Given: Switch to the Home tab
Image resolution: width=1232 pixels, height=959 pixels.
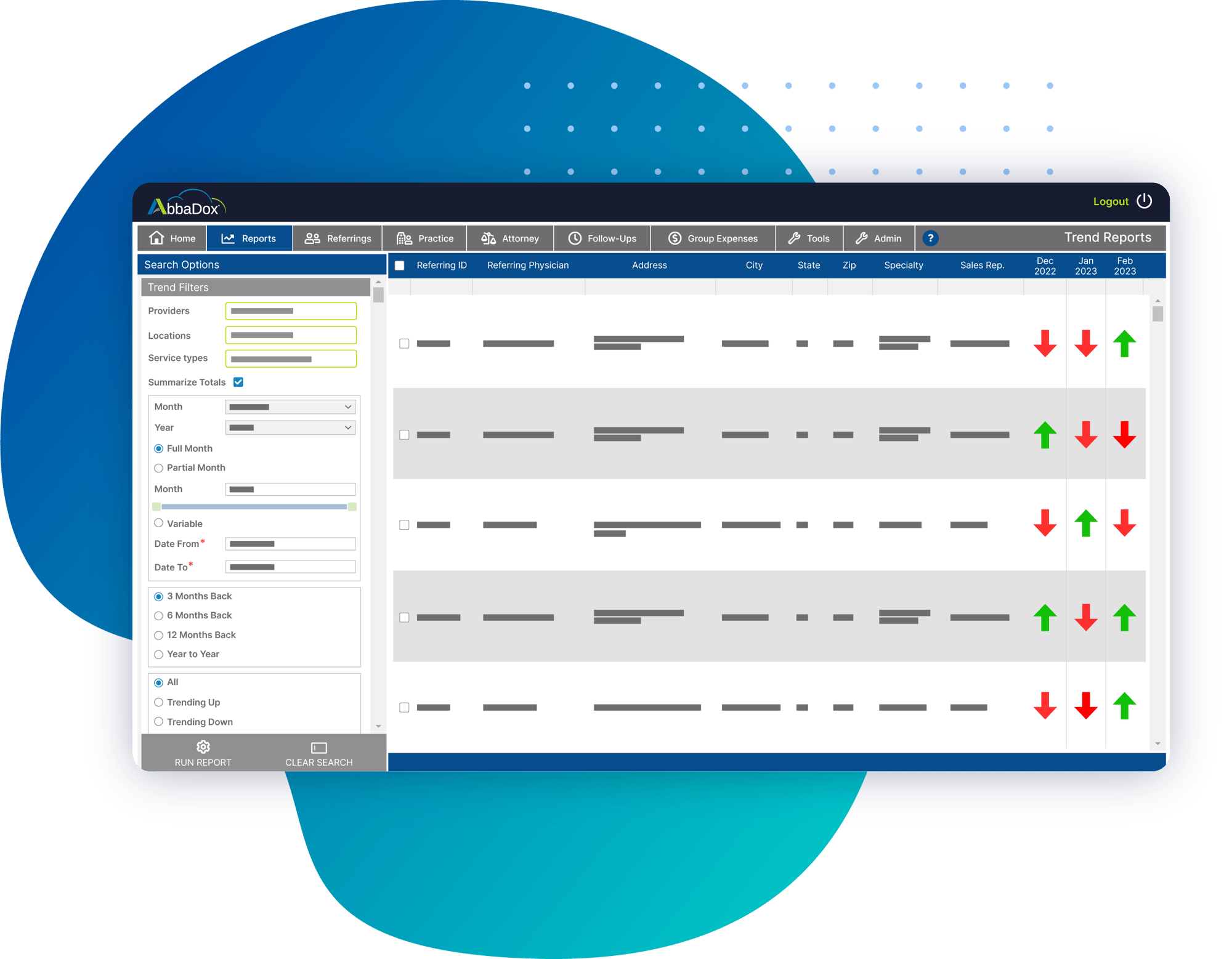Looking at the screenshot, I should [172, 238].
